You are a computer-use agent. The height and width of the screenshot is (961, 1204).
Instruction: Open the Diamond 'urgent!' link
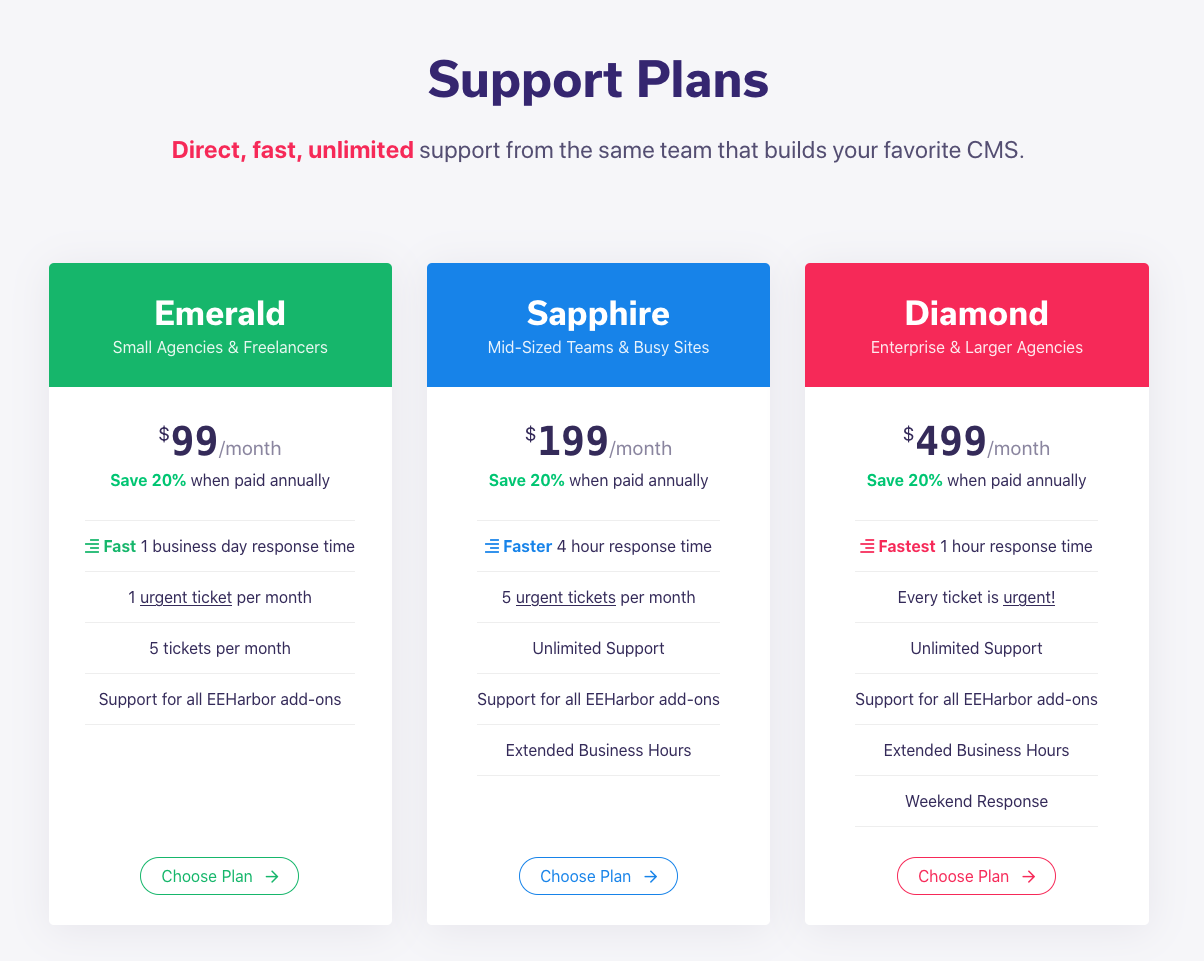(1029, 597)
